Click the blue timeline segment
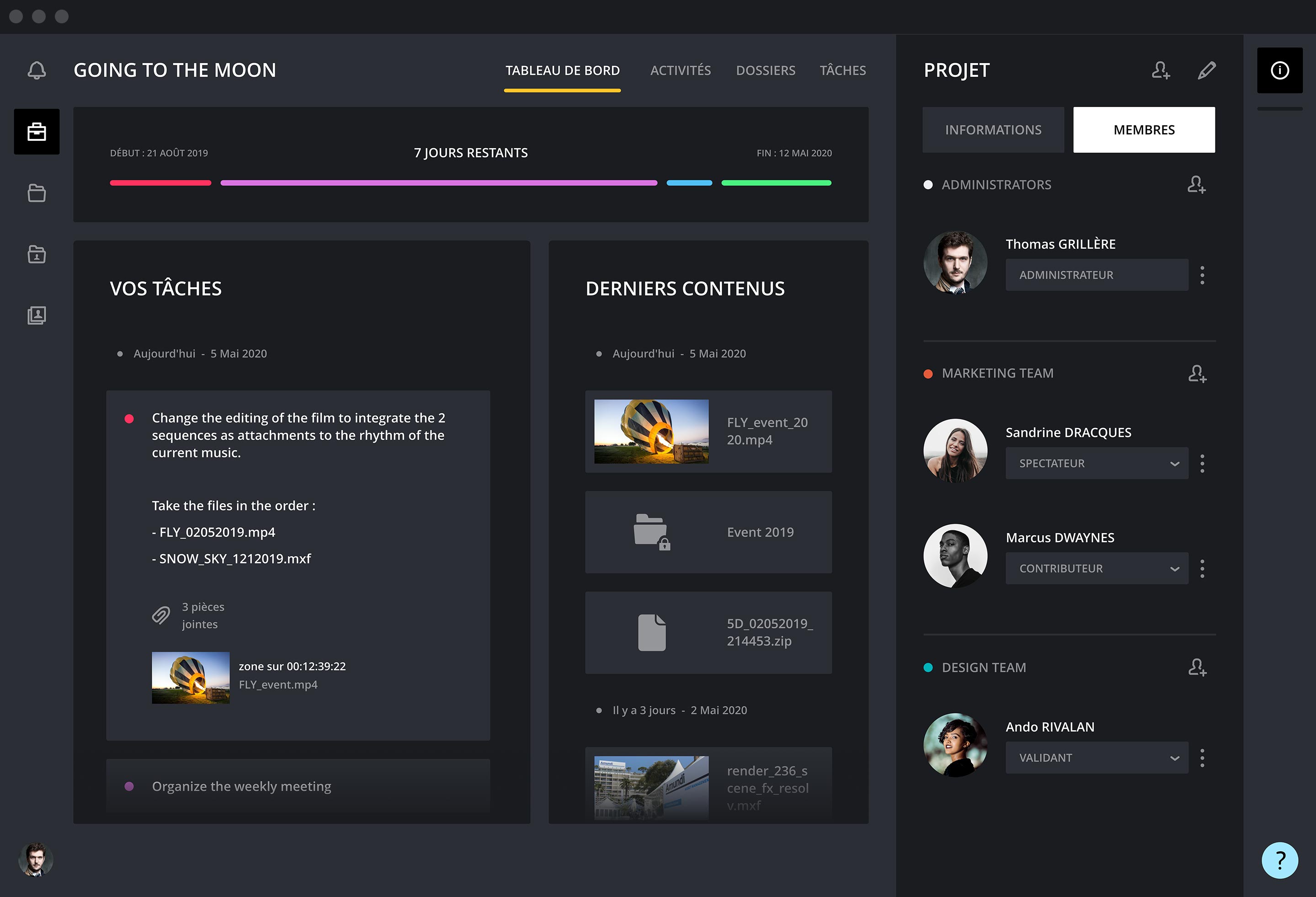This screenshot has height=897, width=1316. tap(689, 183)
